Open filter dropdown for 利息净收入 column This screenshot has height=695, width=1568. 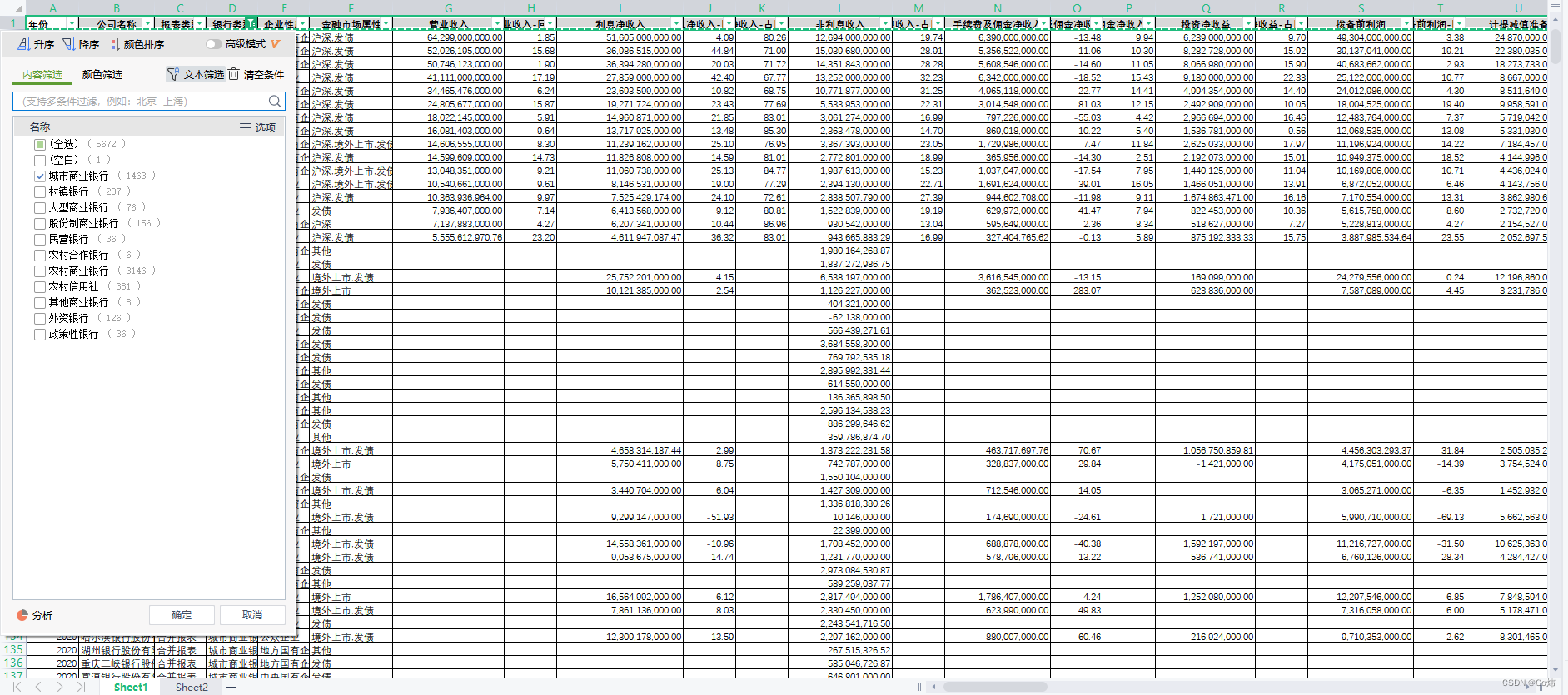[676, 23]
